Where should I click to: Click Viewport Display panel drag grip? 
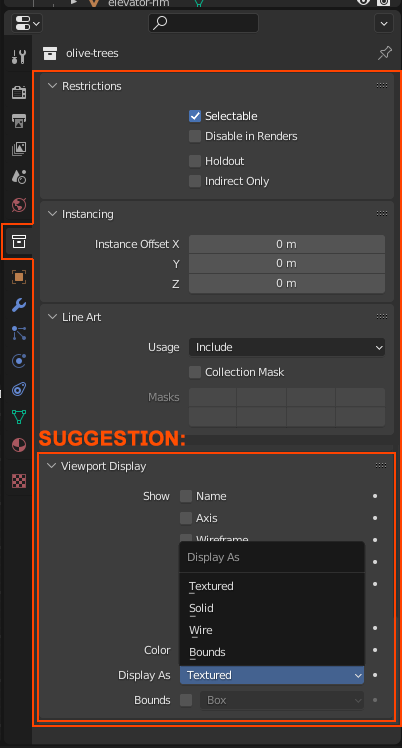pyautogui.click(x=381, y=466)
